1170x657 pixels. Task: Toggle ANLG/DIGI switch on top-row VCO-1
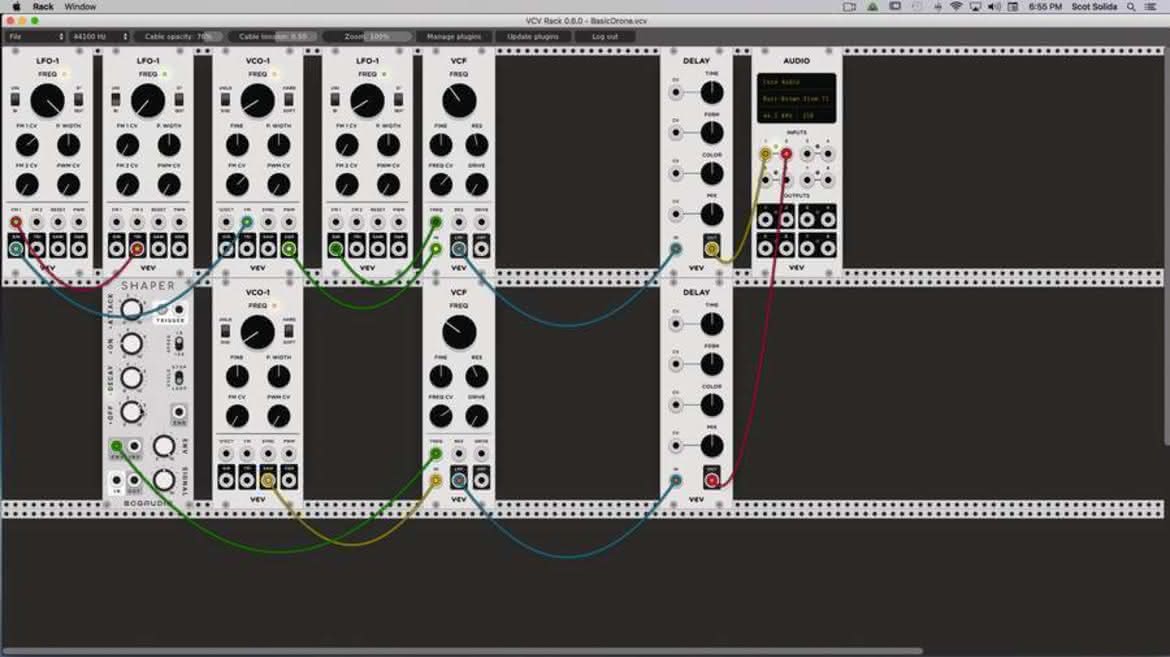click(x=225, y=99)
